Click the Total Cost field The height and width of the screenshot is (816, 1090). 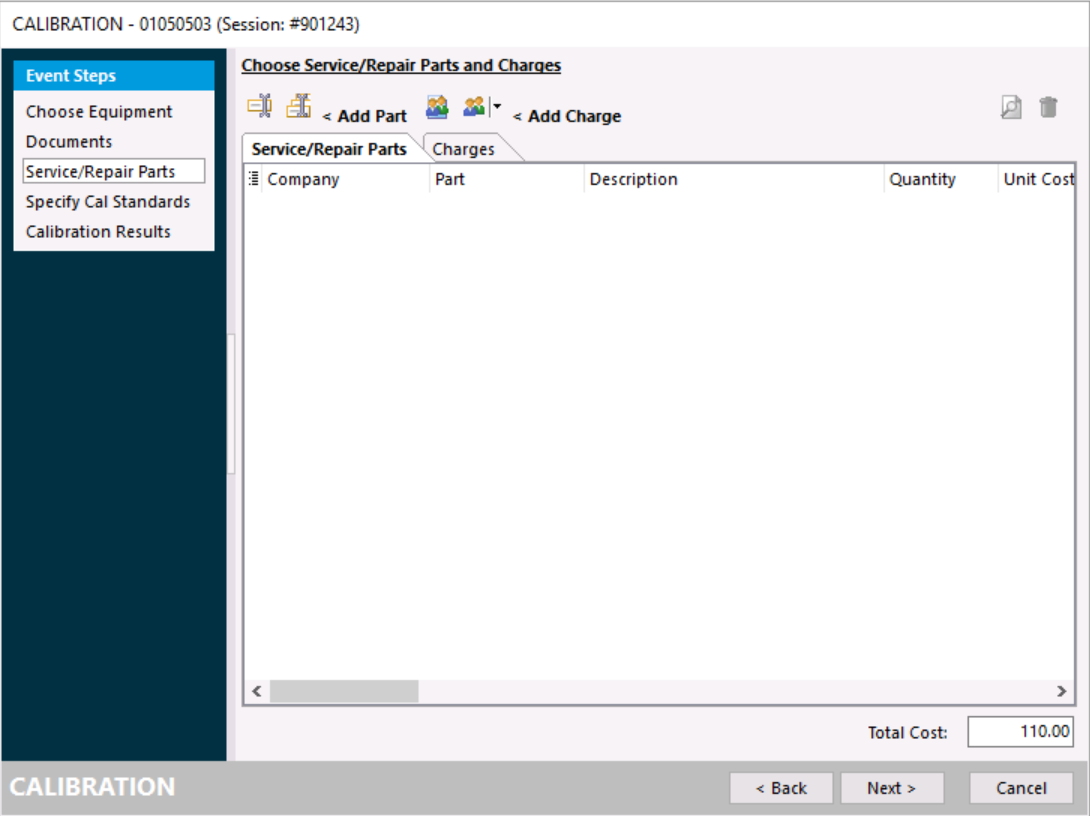pos(1020,732)
